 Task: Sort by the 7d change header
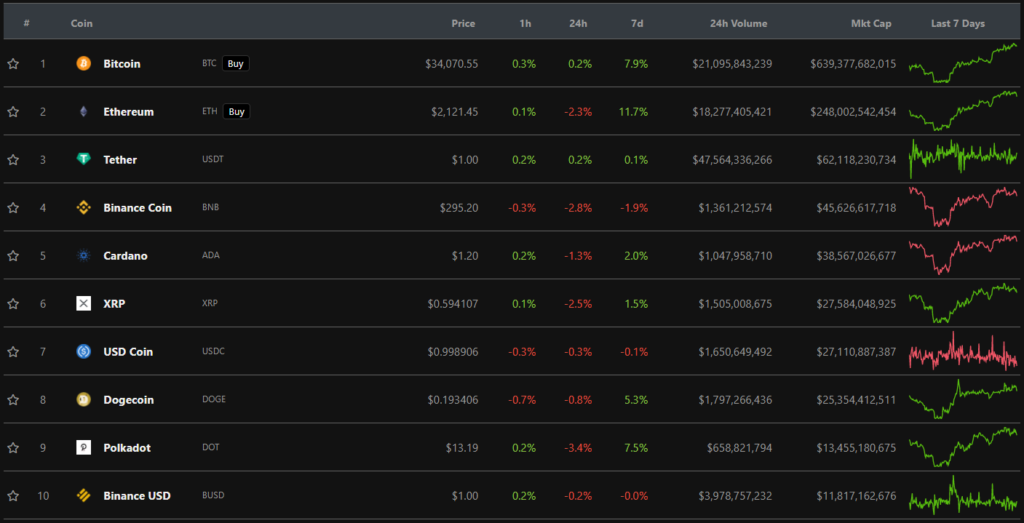637,23
